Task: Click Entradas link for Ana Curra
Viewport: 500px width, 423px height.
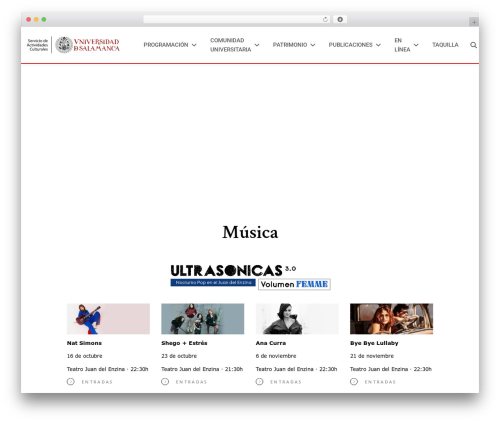Action: click(286, 382)
